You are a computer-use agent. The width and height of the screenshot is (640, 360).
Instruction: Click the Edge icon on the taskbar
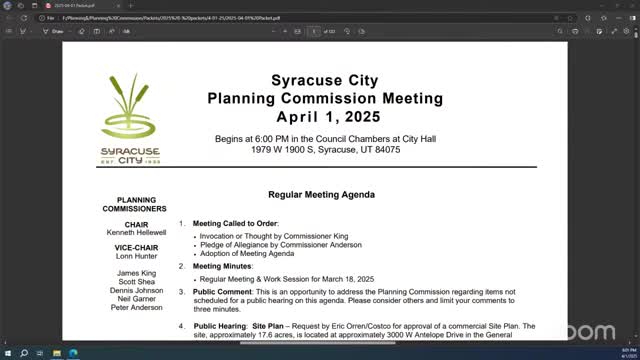point(73,353)
